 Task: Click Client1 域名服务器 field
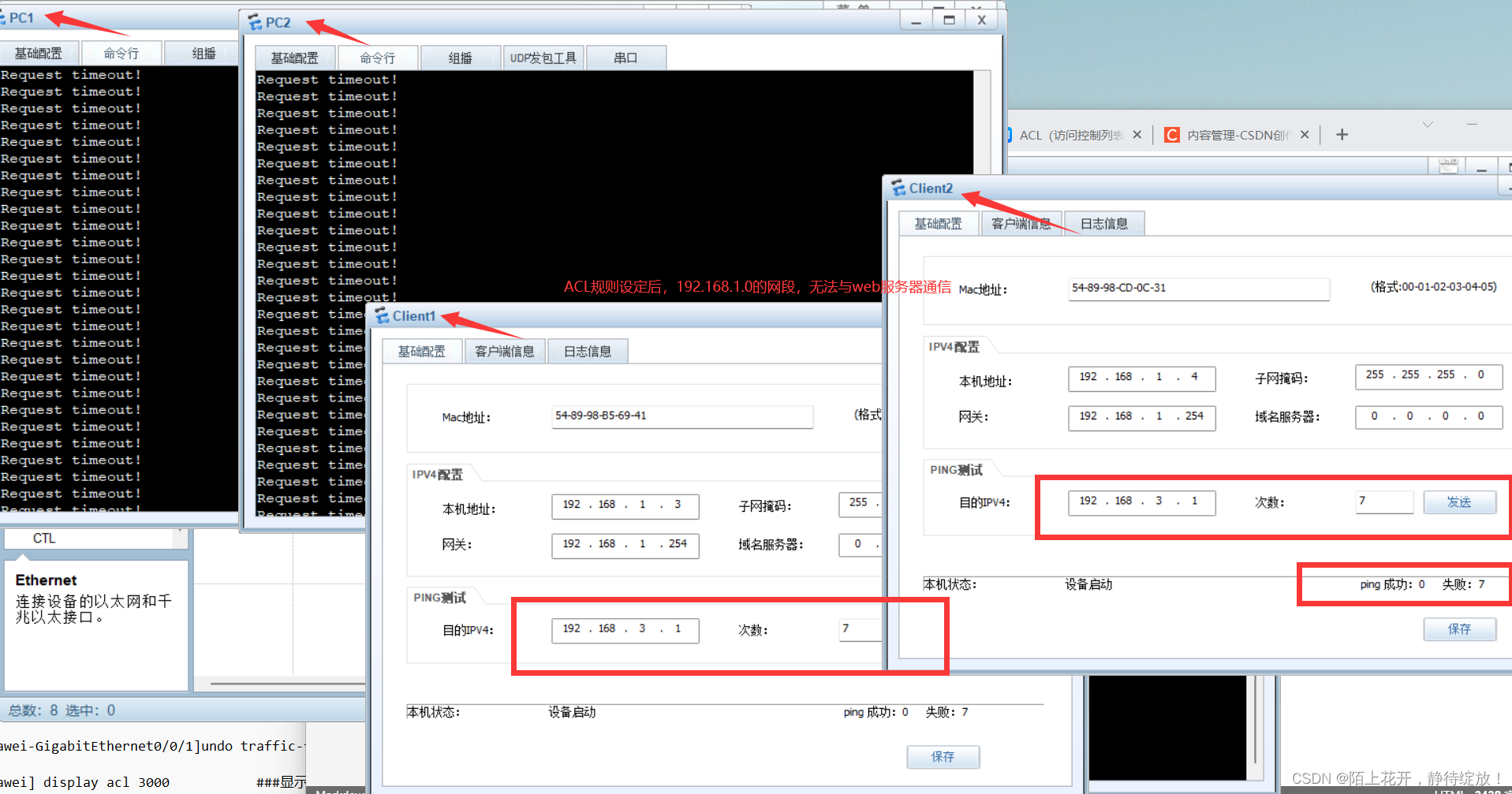tap(861, 545)
